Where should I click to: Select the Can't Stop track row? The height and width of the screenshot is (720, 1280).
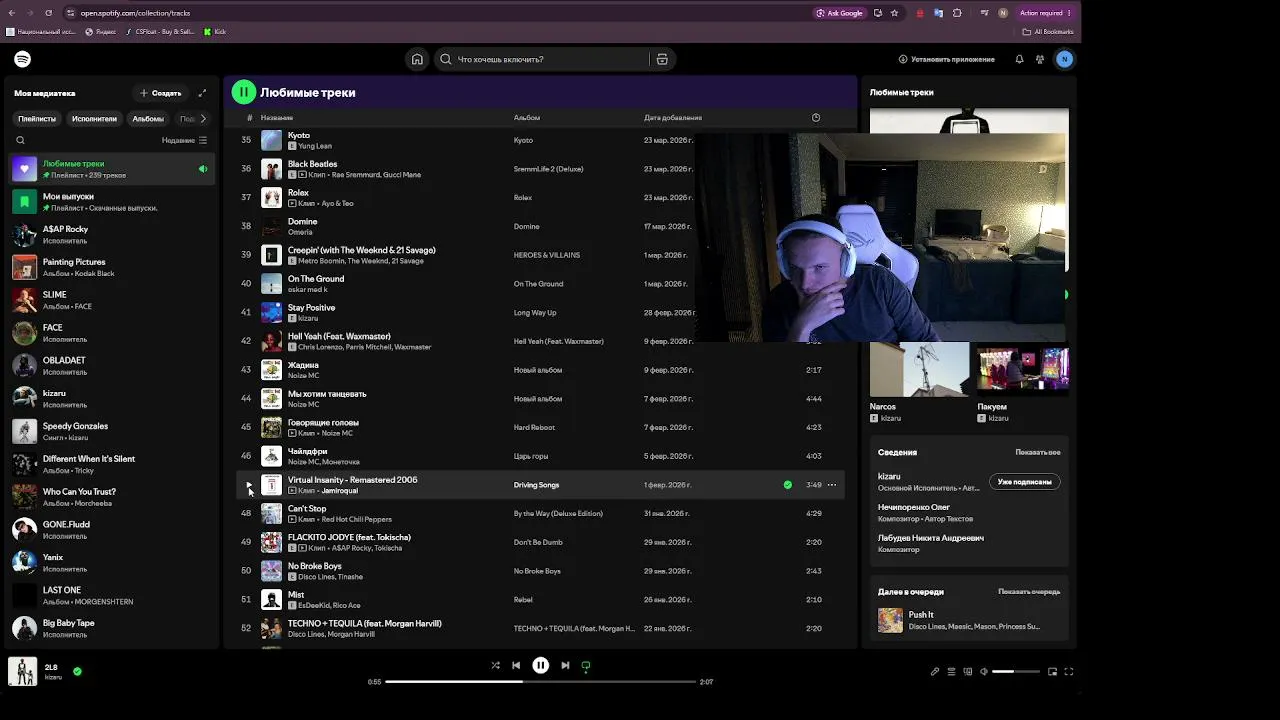coord(540,514)
